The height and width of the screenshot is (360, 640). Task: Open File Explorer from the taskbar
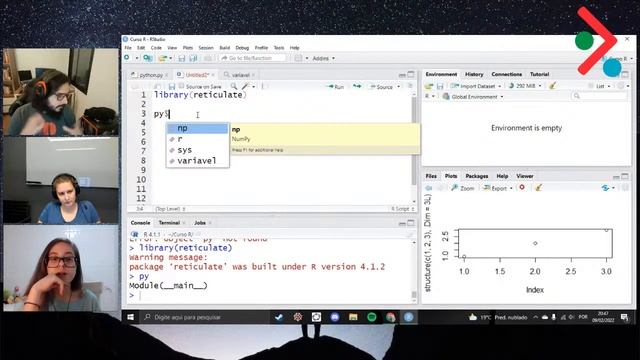coord(353,317)
